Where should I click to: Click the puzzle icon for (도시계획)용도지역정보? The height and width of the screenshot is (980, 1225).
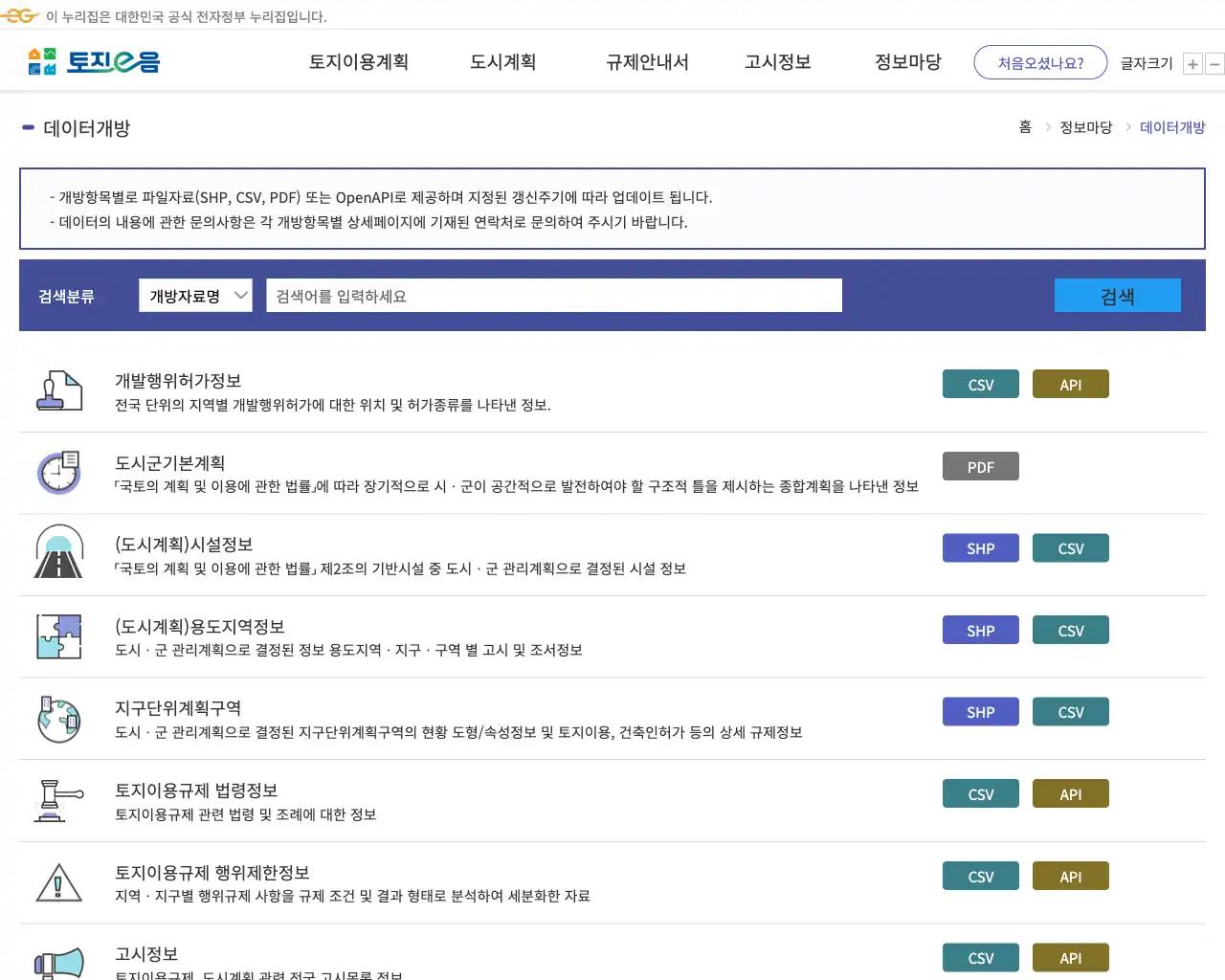[58, 634]
